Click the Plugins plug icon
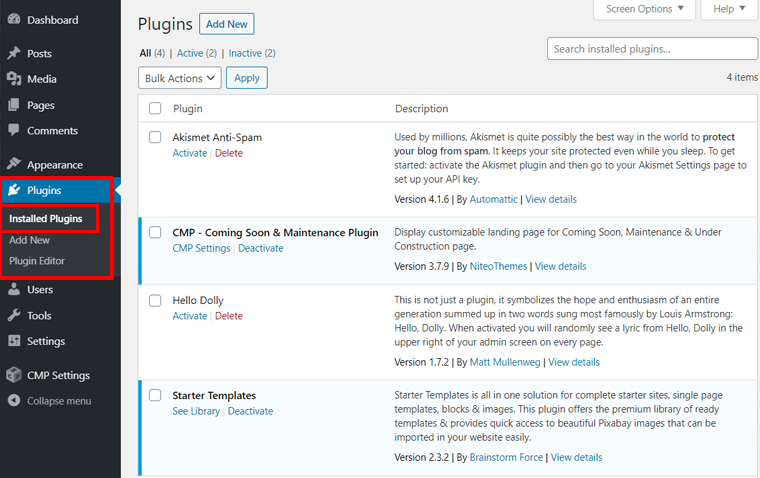Viewport: 760px width, 478px height. [x=14, y=190]
